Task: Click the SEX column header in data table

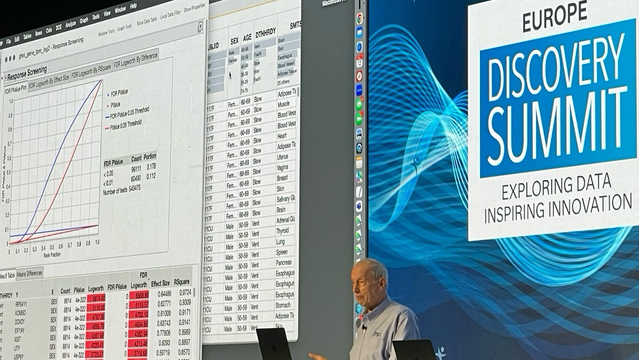Action: 234,41
